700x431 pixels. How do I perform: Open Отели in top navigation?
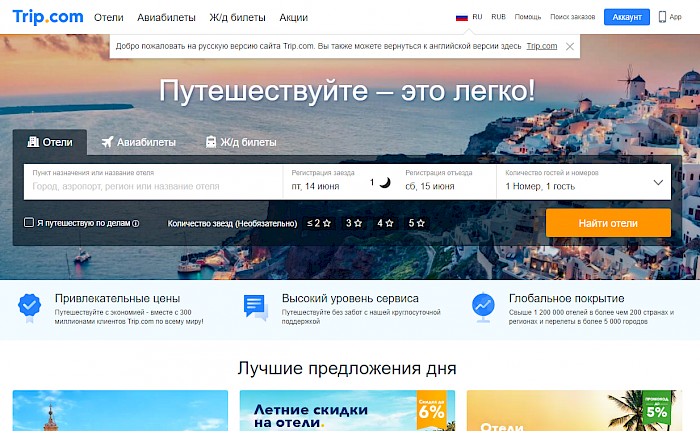click(108, 17)
